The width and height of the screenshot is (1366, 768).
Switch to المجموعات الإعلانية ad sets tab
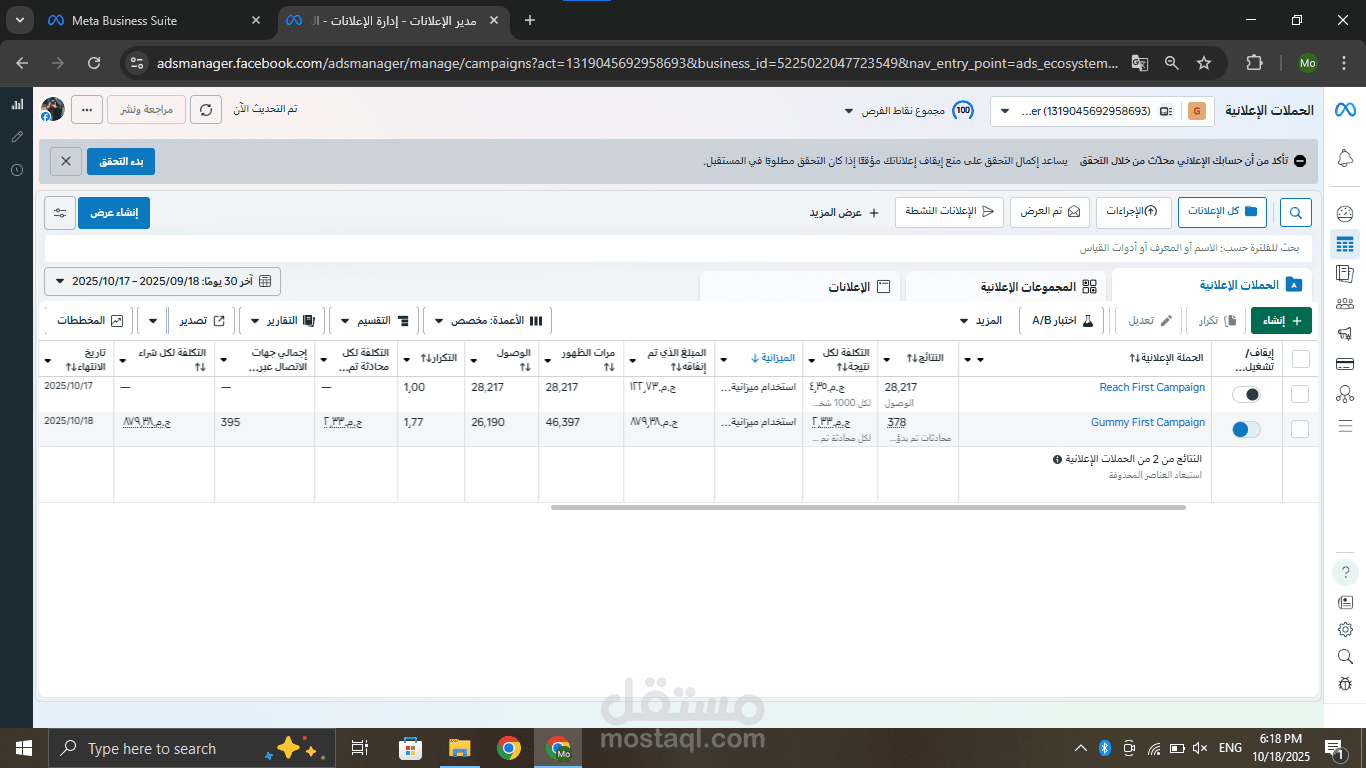[1006, 286]
